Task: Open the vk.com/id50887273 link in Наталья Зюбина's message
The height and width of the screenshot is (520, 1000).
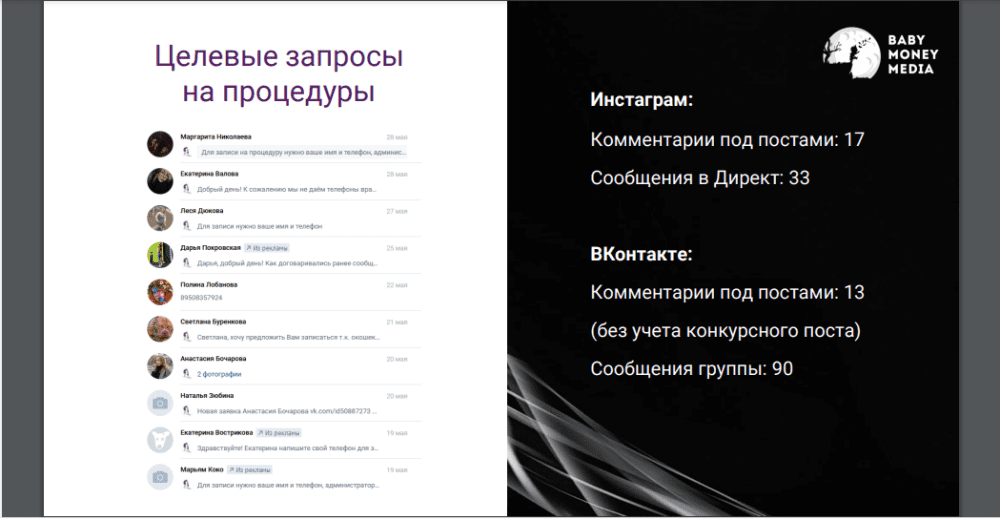Action: click(340, 412)
